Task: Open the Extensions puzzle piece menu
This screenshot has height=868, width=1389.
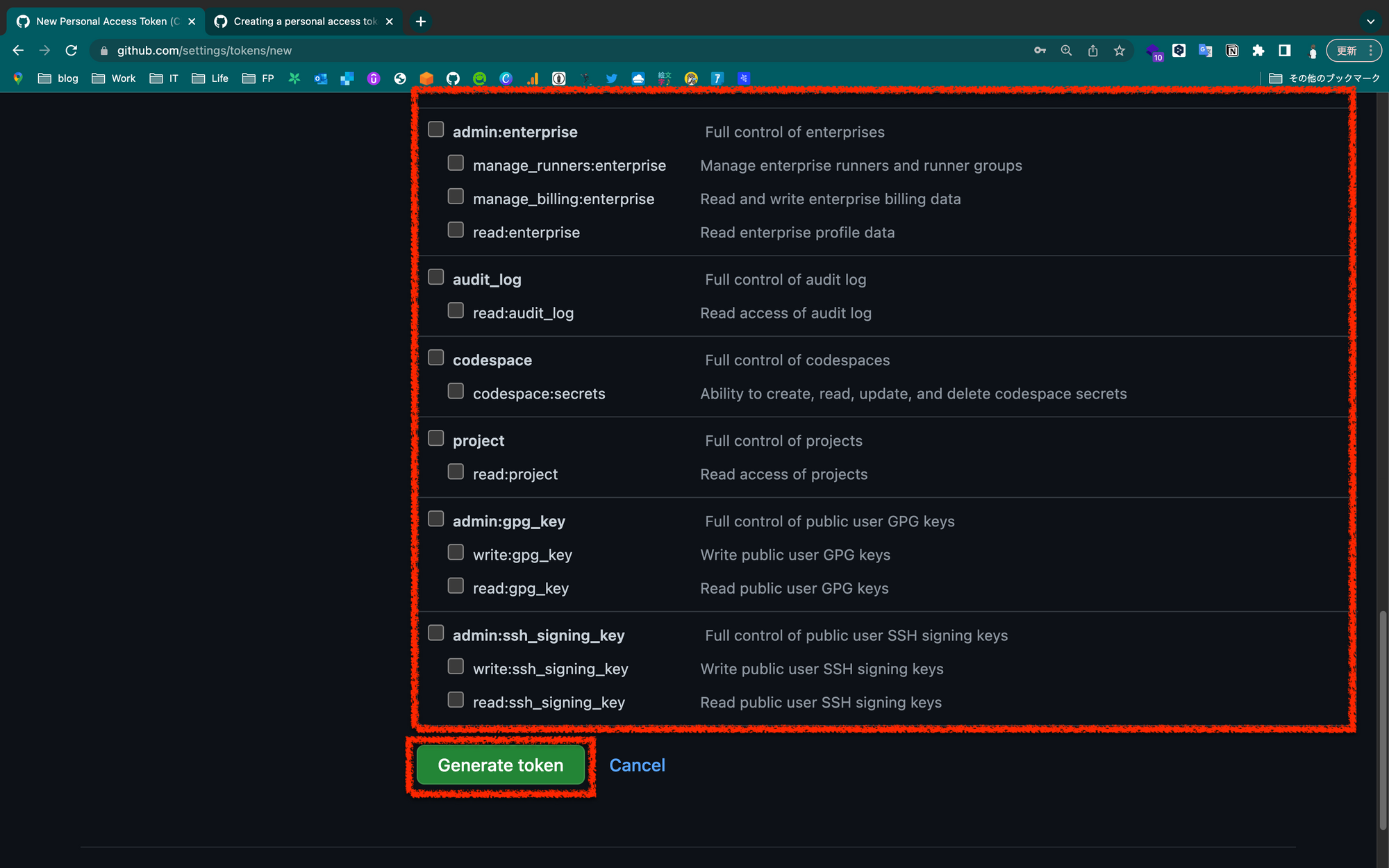Action: (x=1258, y=51)
